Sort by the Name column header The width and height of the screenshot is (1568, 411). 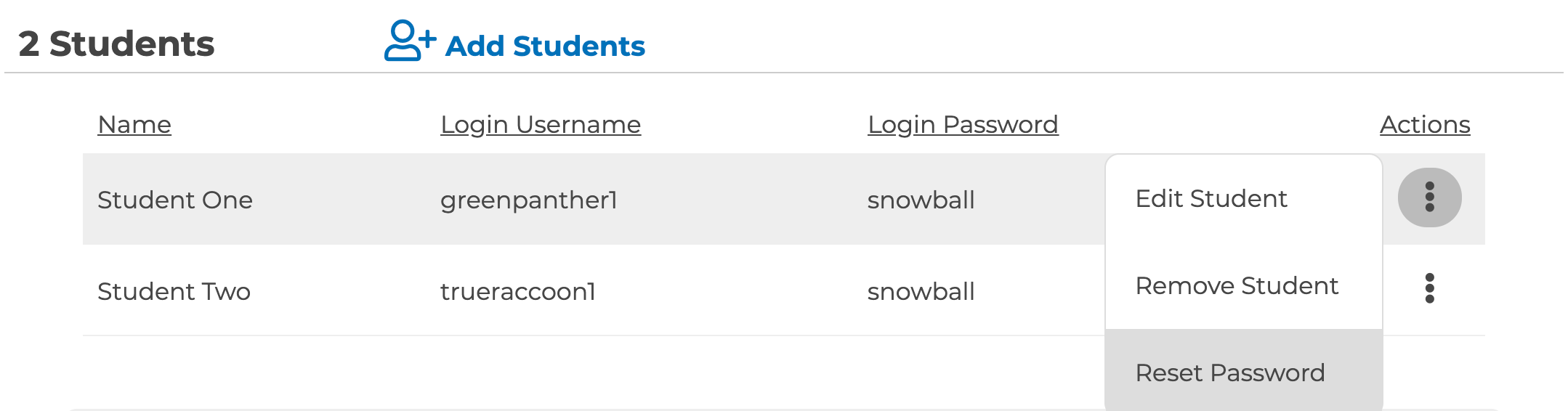tap(134, 125)
